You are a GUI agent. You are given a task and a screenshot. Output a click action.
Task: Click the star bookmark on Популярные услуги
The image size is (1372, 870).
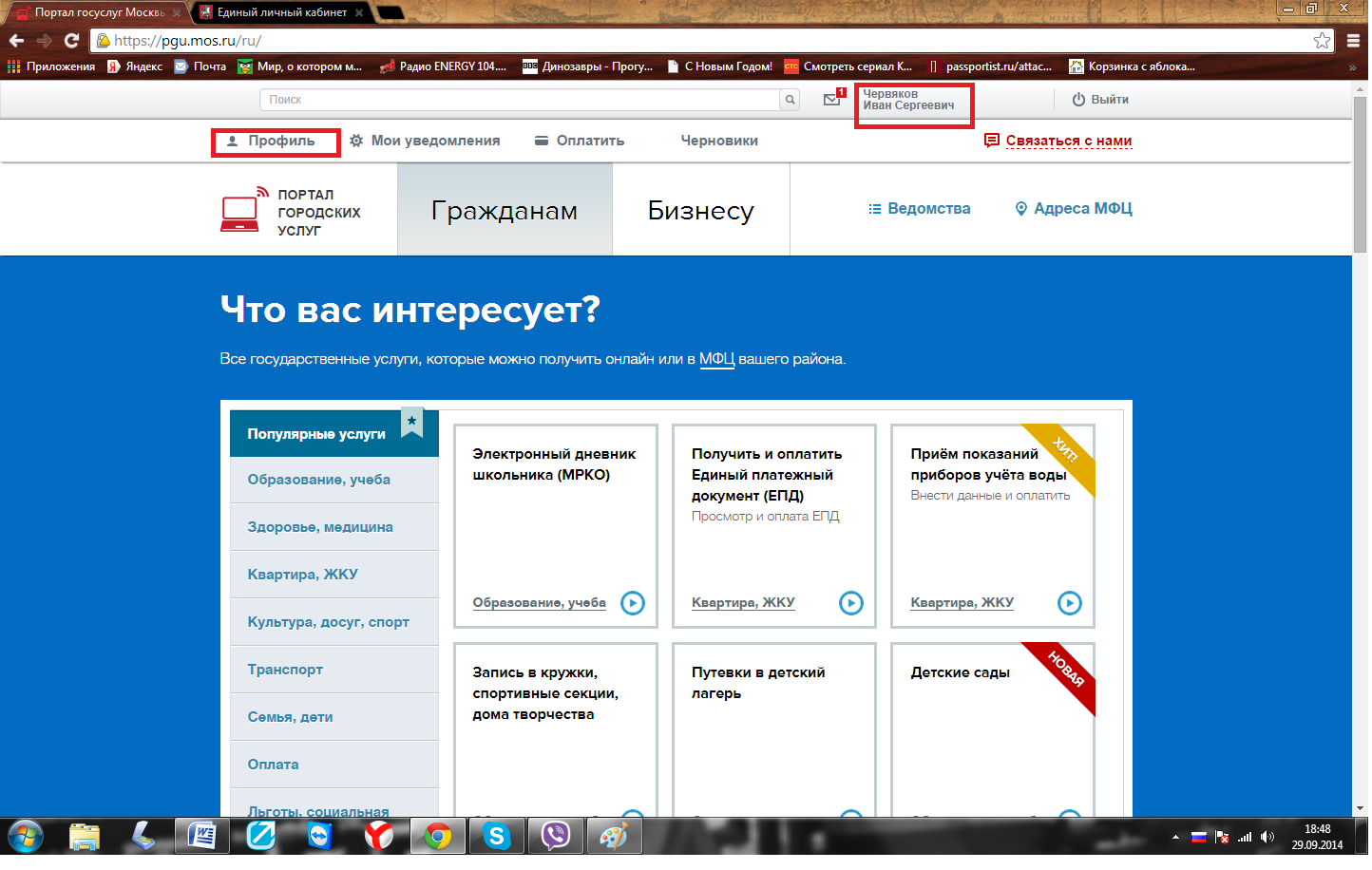point(411,422)
